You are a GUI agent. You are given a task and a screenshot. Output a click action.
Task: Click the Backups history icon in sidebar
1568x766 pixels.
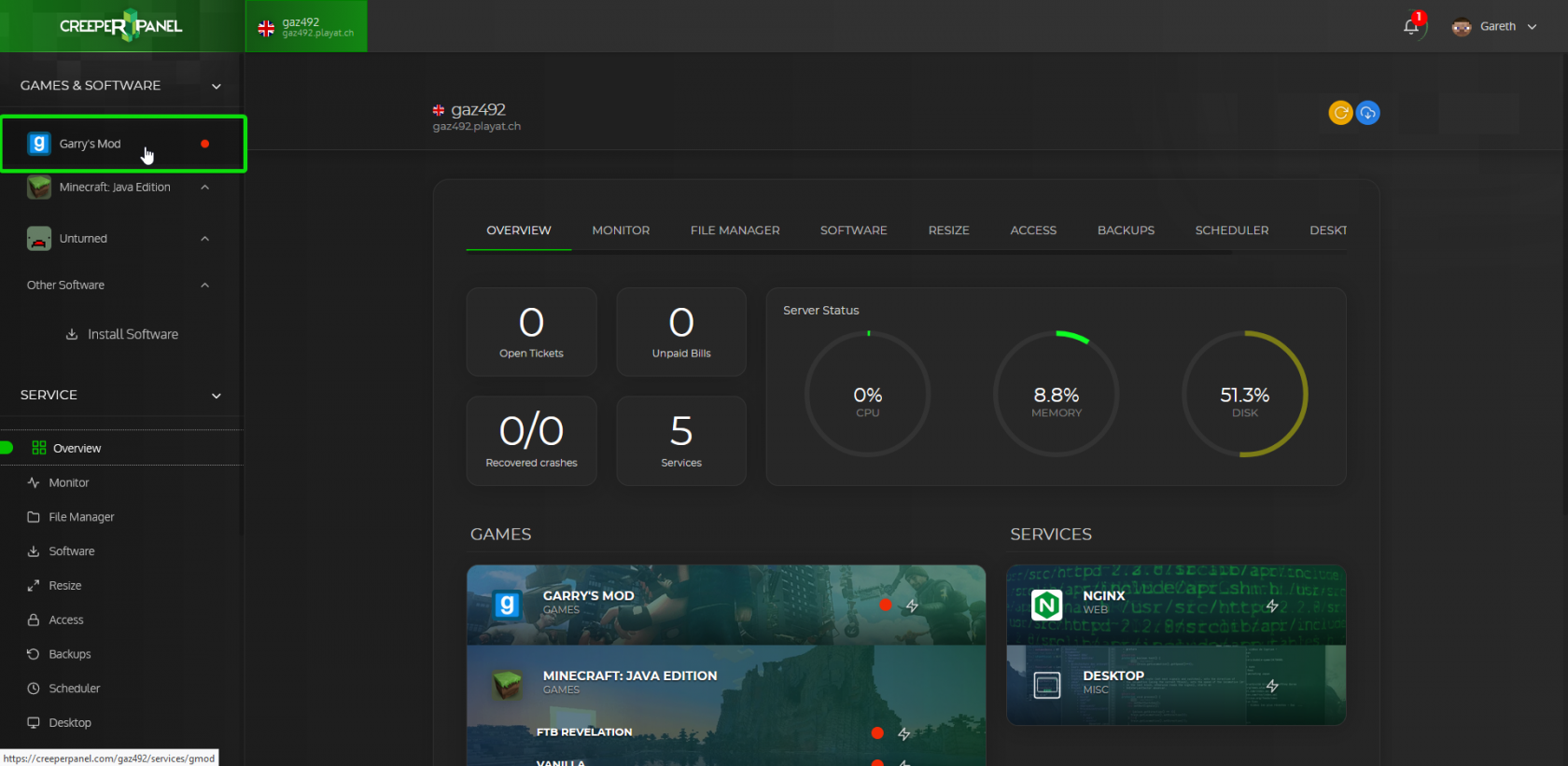coord(34,654)
